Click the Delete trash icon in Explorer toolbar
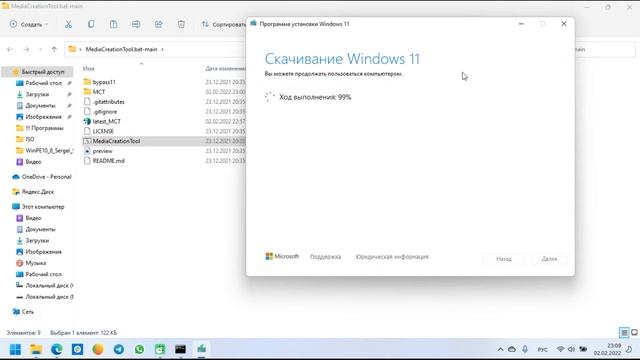The height and width of the screenshot is (360, 640). tap(181, 24)
